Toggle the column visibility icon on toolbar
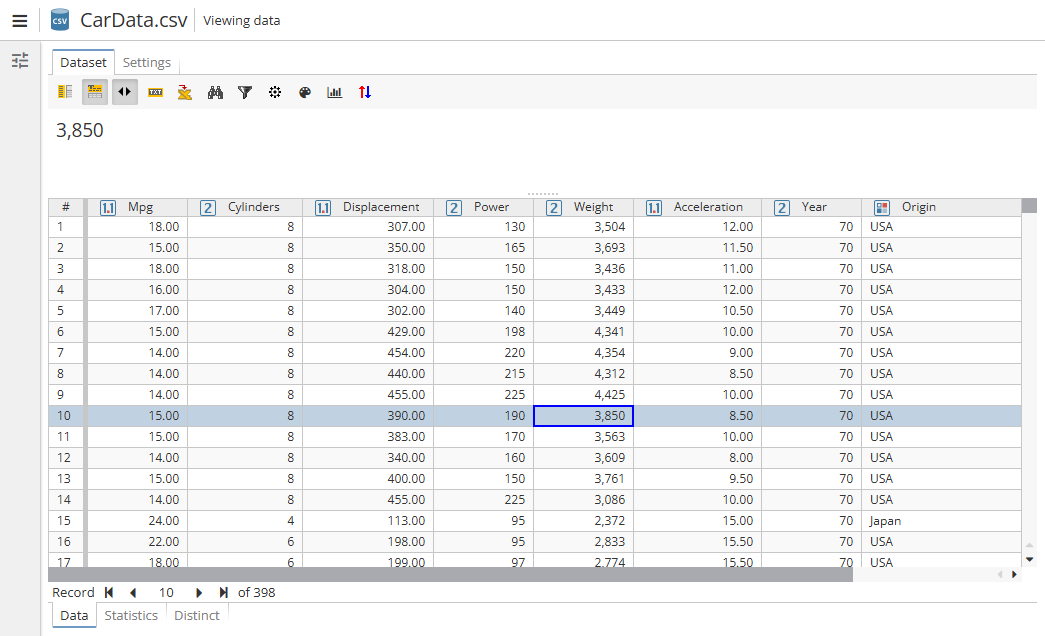 tap(65, 92)
